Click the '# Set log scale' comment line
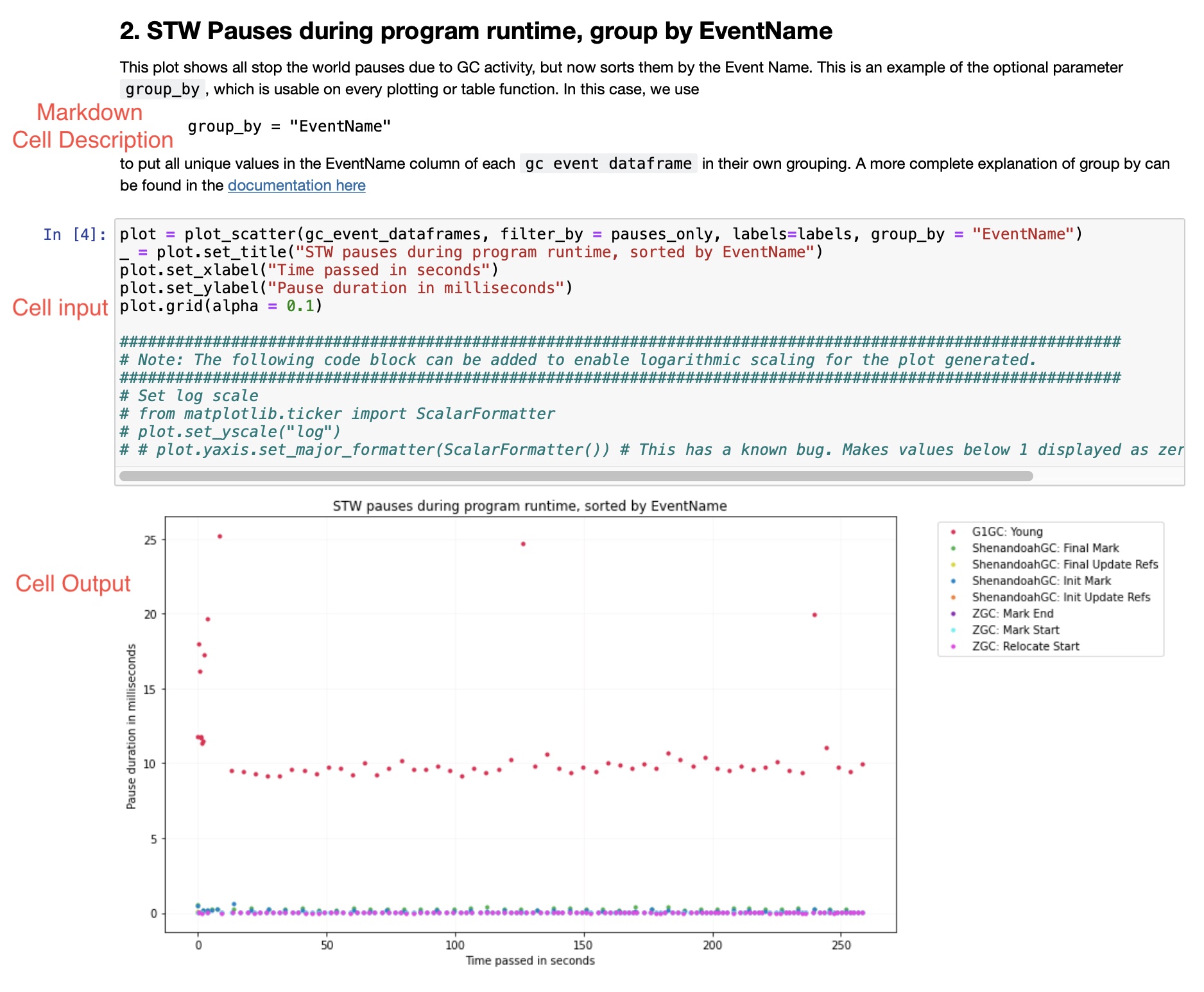The height and width of the screenshot is (992, 1204). (x=189, y=396)
